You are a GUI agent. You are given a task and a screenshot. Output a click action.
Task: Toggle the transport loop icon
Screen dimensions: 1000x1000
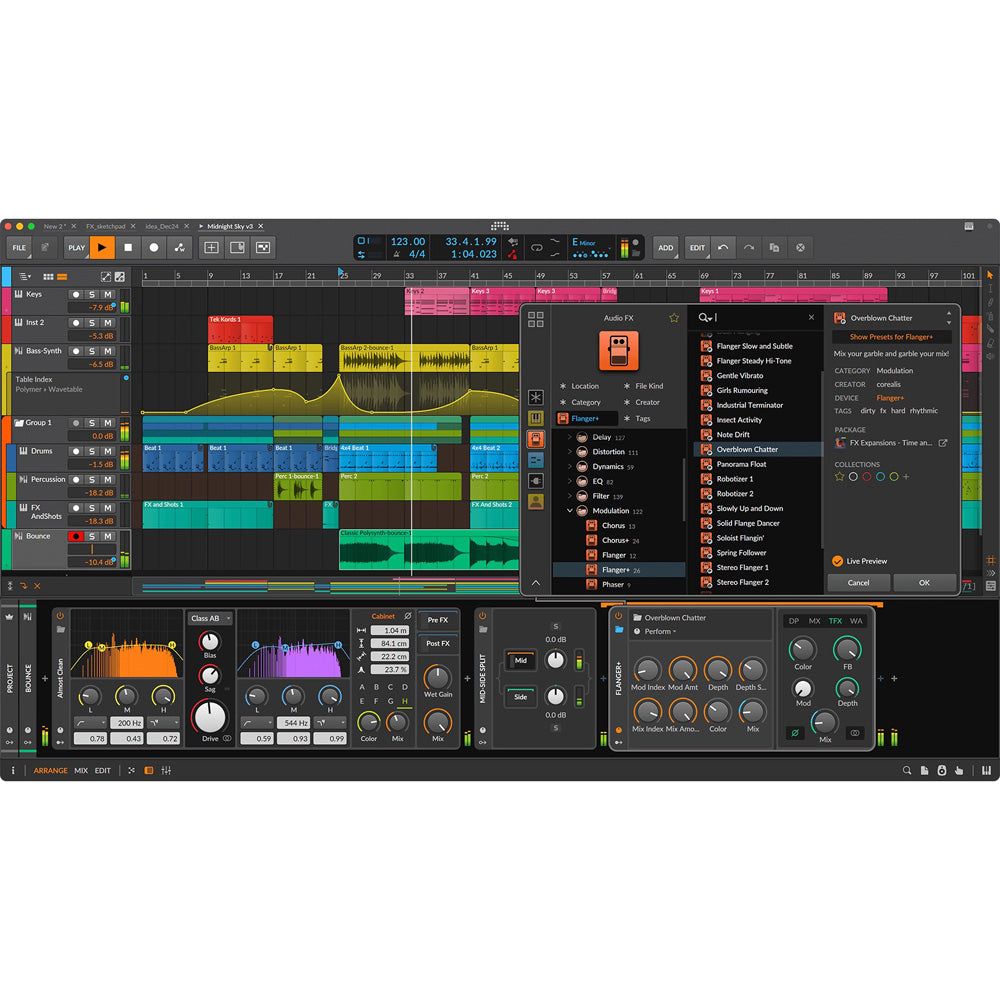(537, 247)
